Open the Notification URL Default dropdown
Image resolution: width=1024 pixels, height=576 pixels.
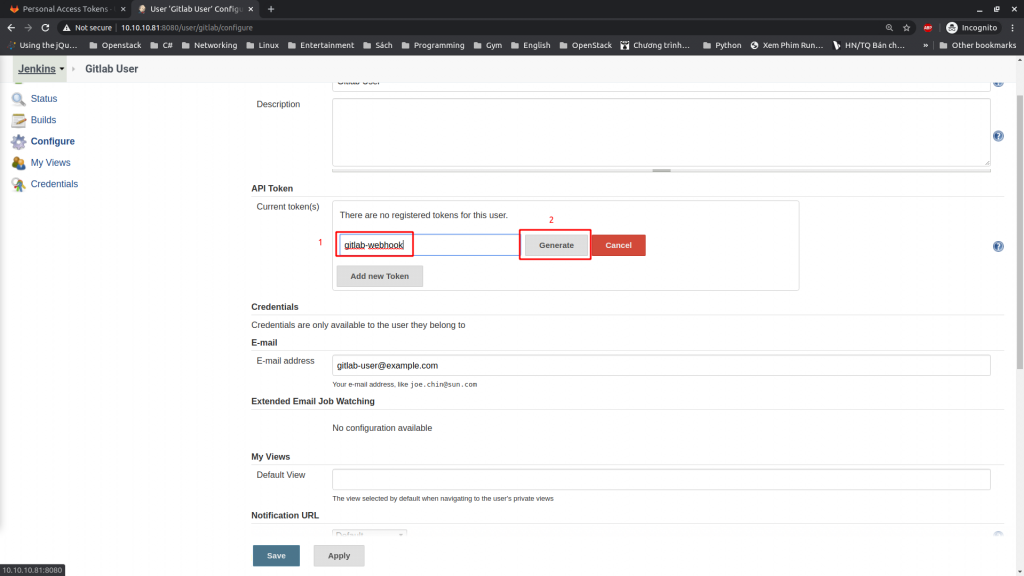370,534
